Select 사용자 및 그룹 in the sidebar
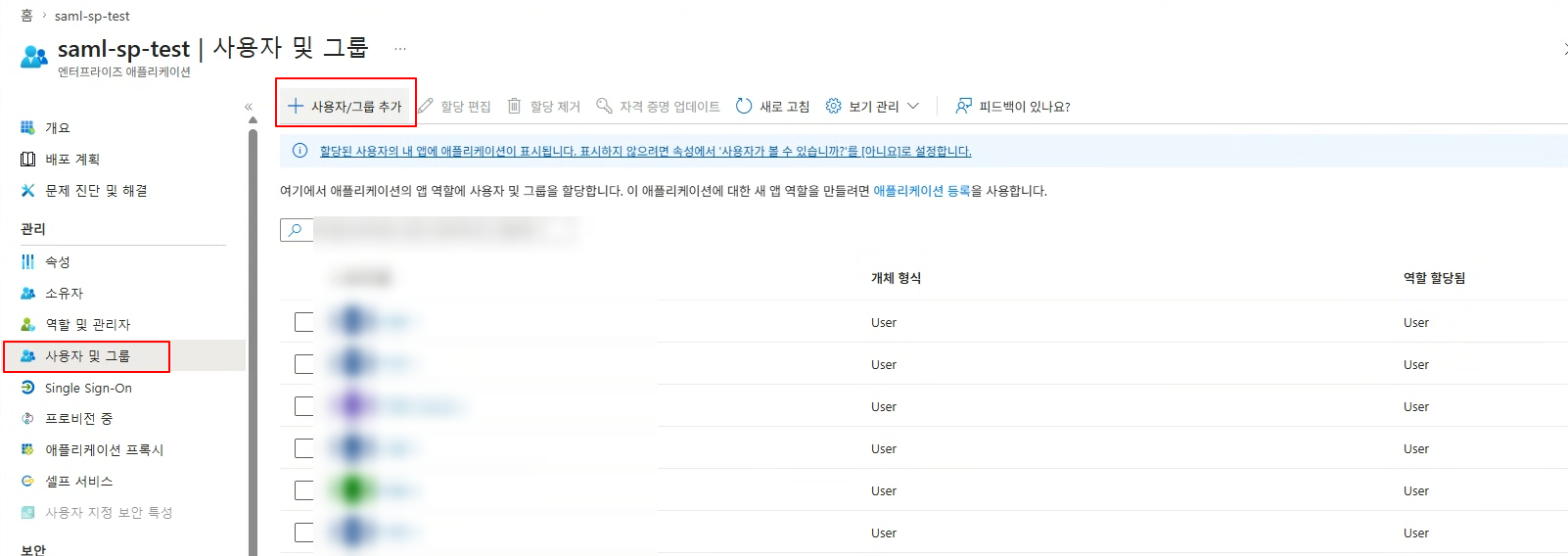The image size is (1568, 556). (87, 355)
